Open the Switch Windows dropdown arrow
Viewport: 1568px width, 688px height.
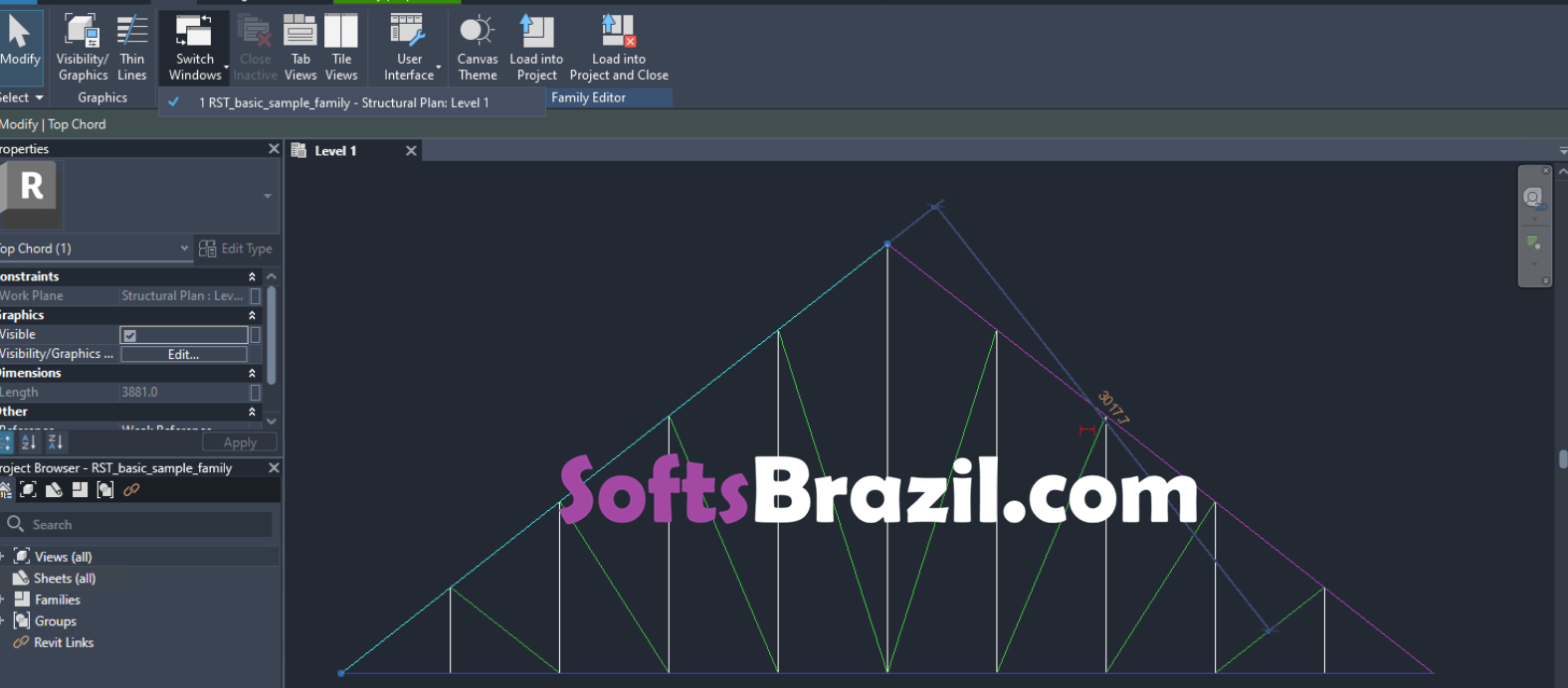[x=227, y=68]
